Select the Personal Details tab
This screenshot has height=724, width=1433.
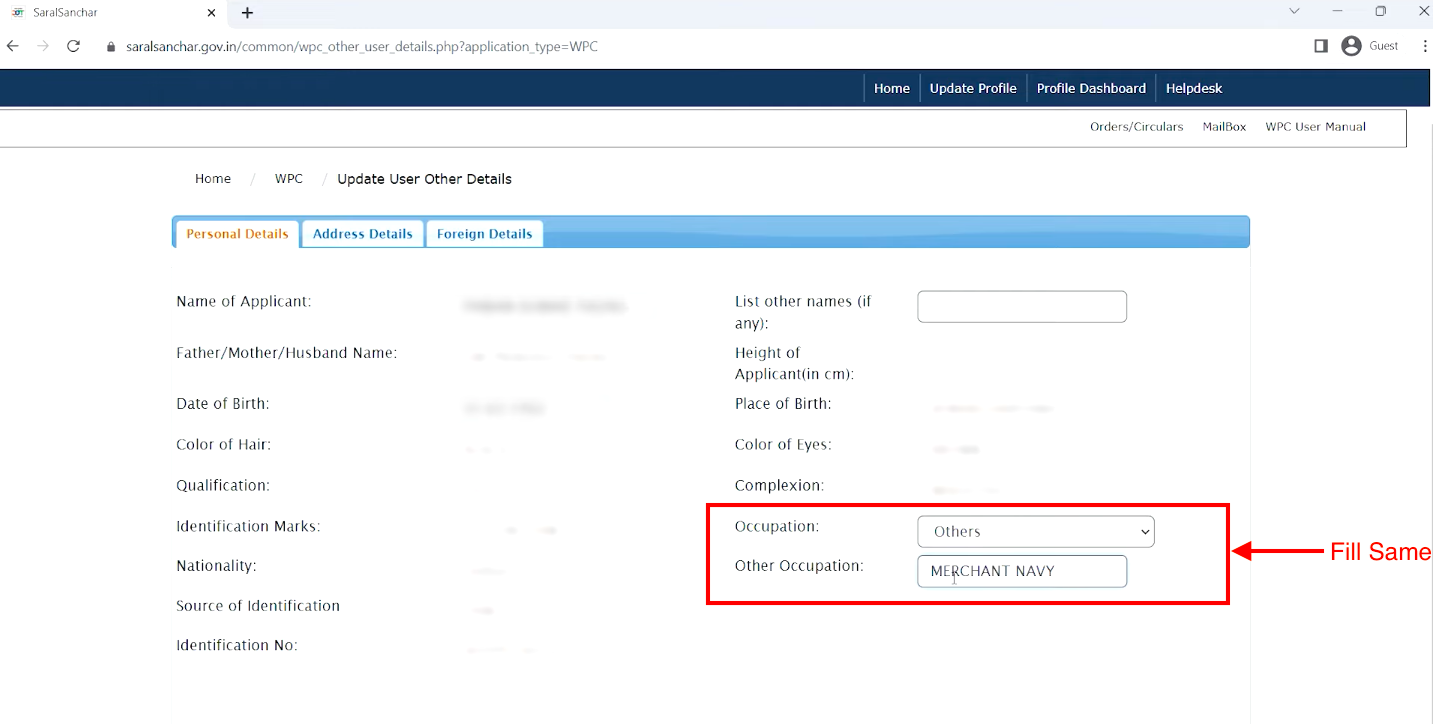(237, 234)
